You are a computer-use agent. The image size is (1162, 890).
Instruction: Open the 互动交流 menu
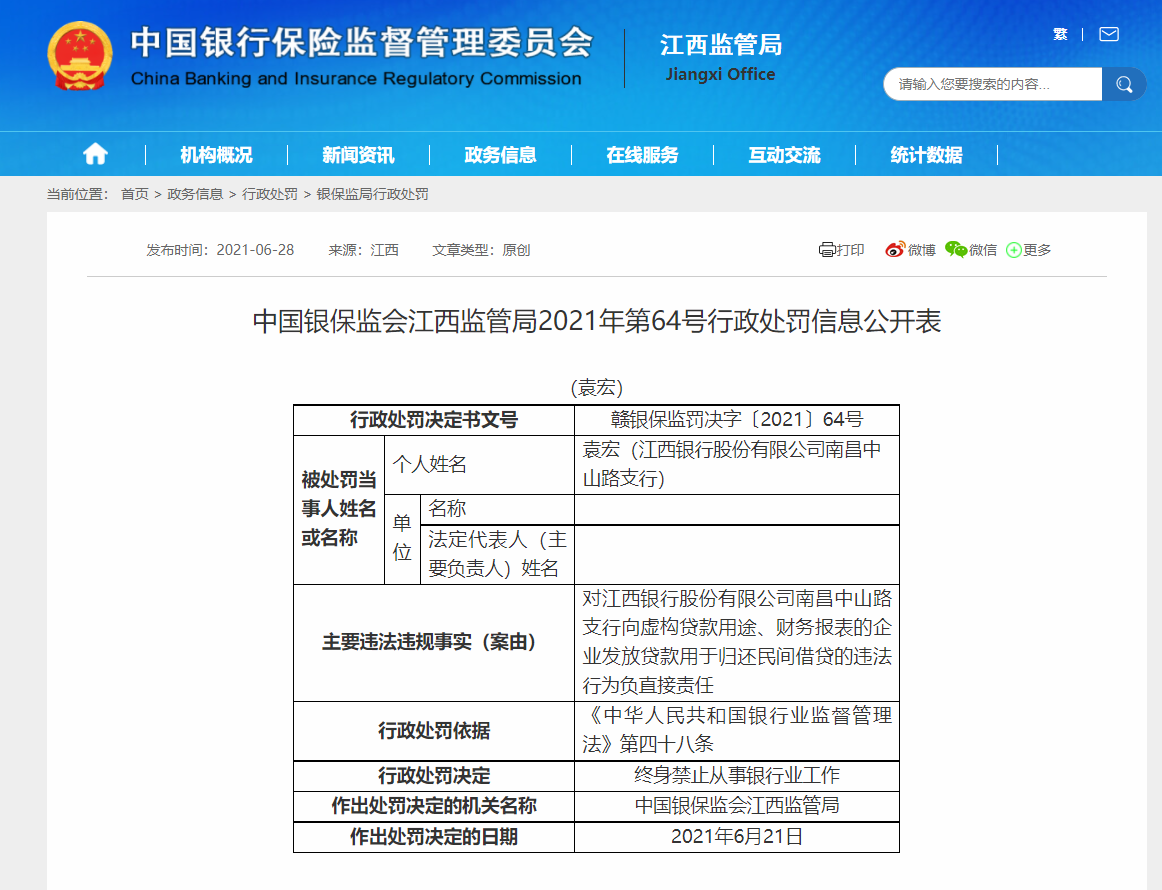[784, 155]
